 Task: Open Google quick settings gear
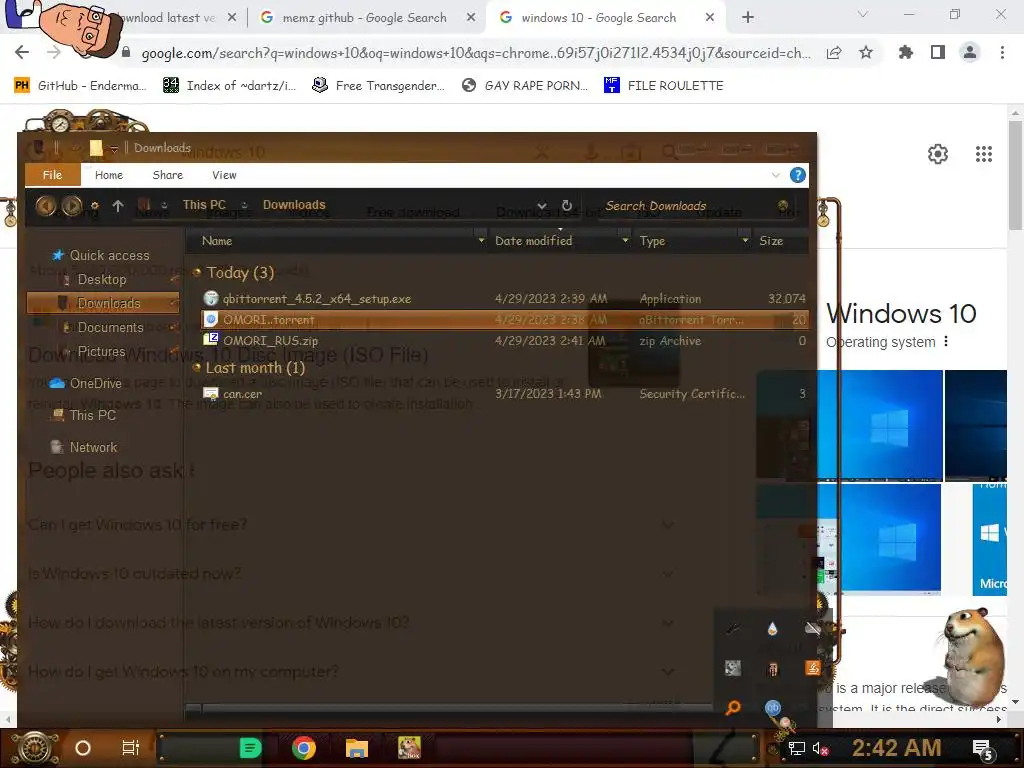938,154
